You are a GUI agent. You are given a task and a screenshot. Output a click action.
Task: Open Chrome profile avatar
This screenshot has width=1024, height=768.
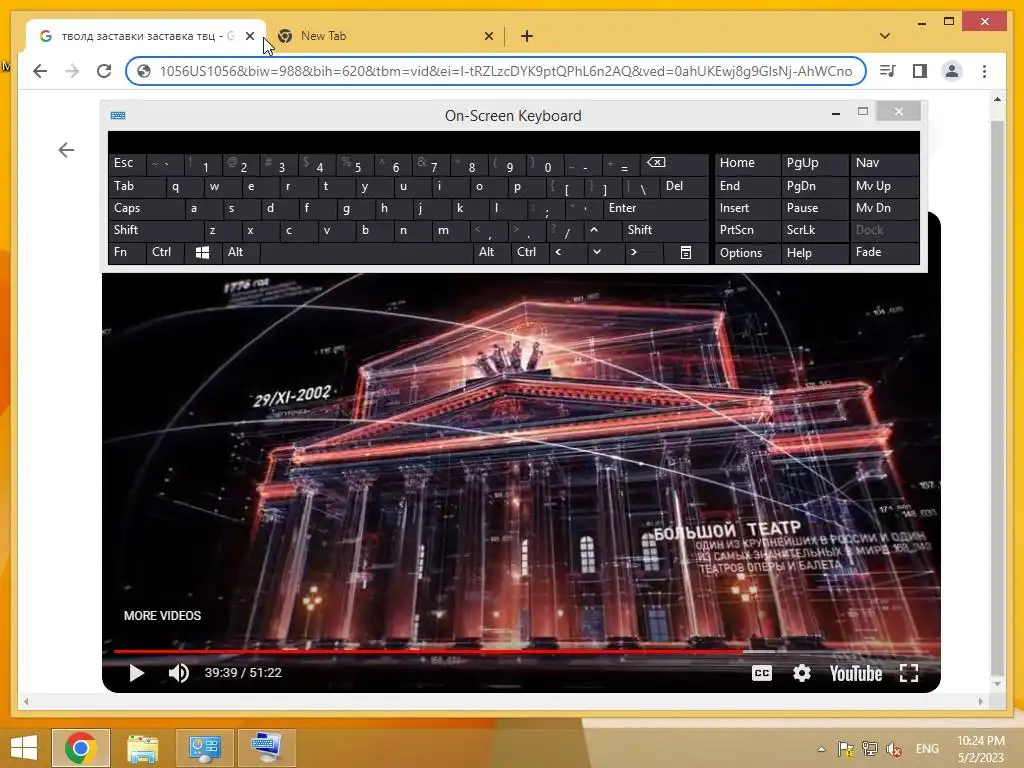click(x=952, y=71)
